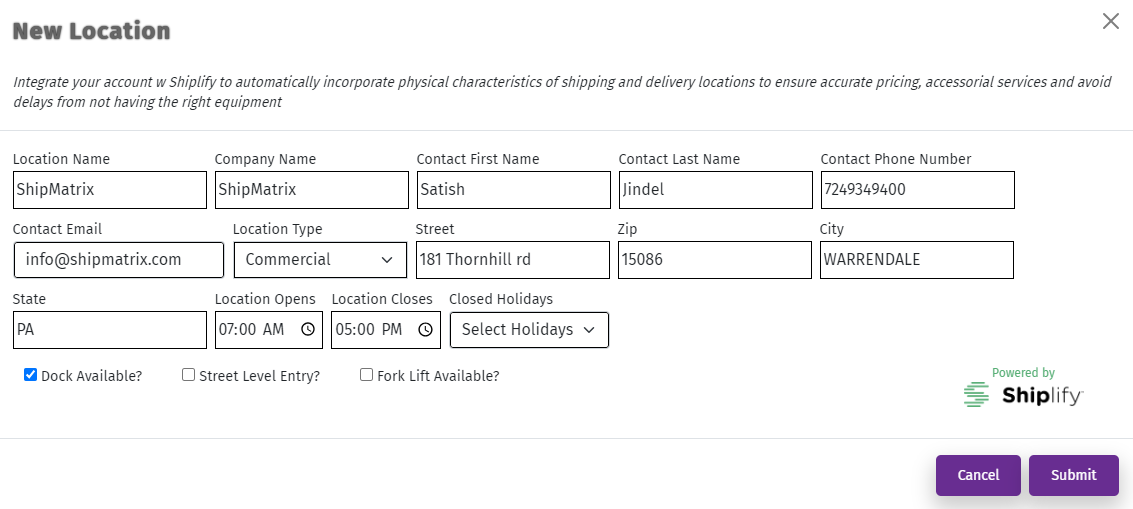Viewport: 1133px width, 509px height.
Task: Edit the Contact First Name field
Action: click(x=514, y=190)
